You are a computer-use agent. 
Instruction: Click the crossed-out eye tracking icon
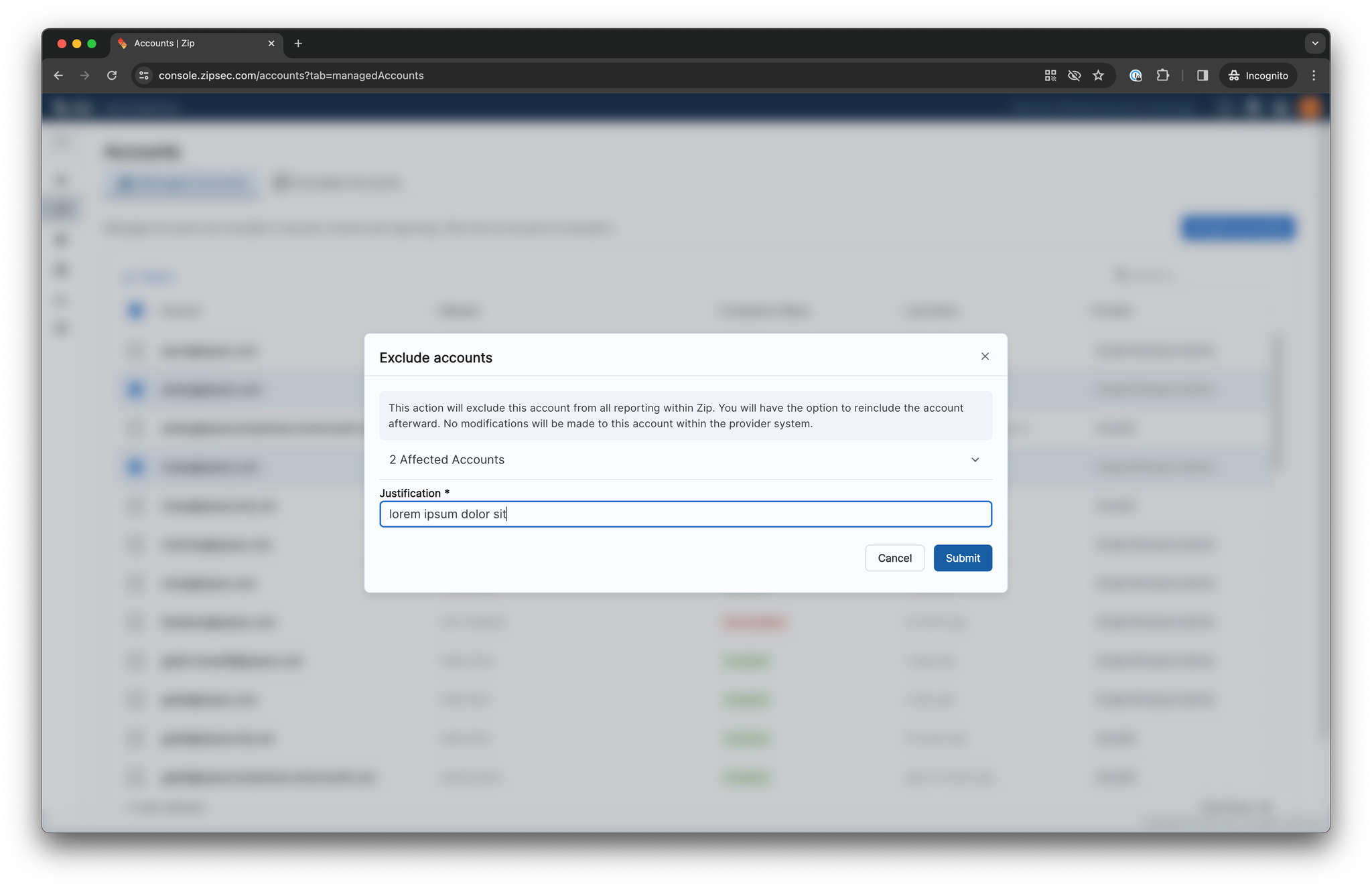(x=1074, y=76)
